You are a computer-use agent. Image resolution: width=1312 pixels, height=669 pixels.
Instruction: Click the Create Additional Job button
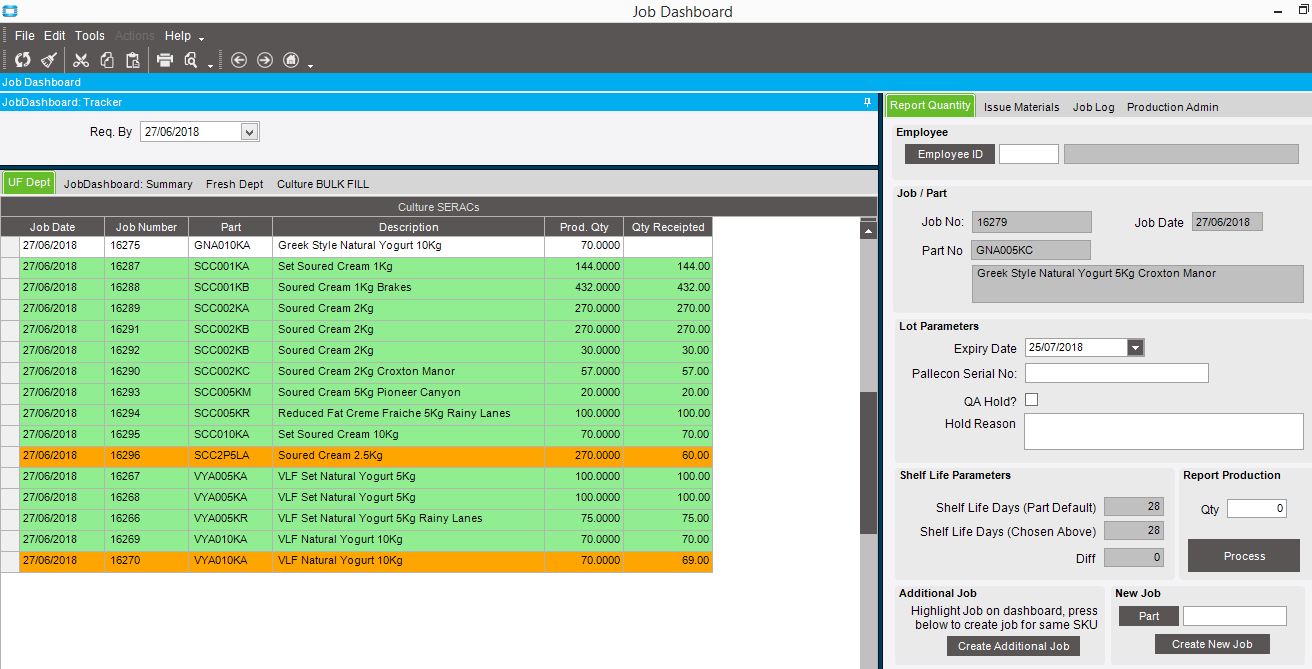point(1013,646)
